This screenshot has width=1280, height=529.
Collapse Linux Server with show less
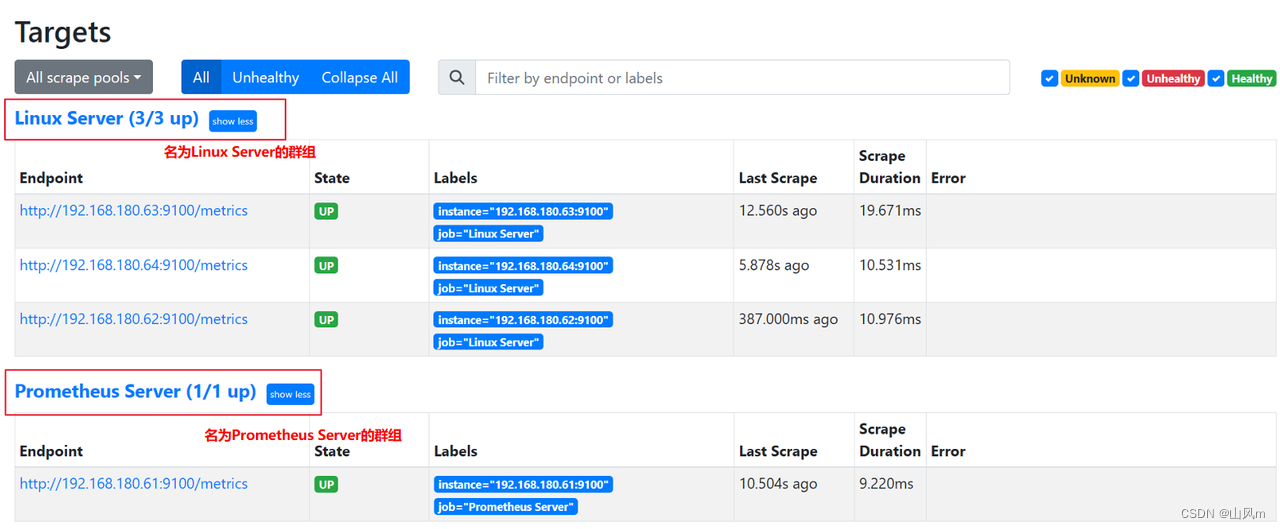click(x=233, y=121)
